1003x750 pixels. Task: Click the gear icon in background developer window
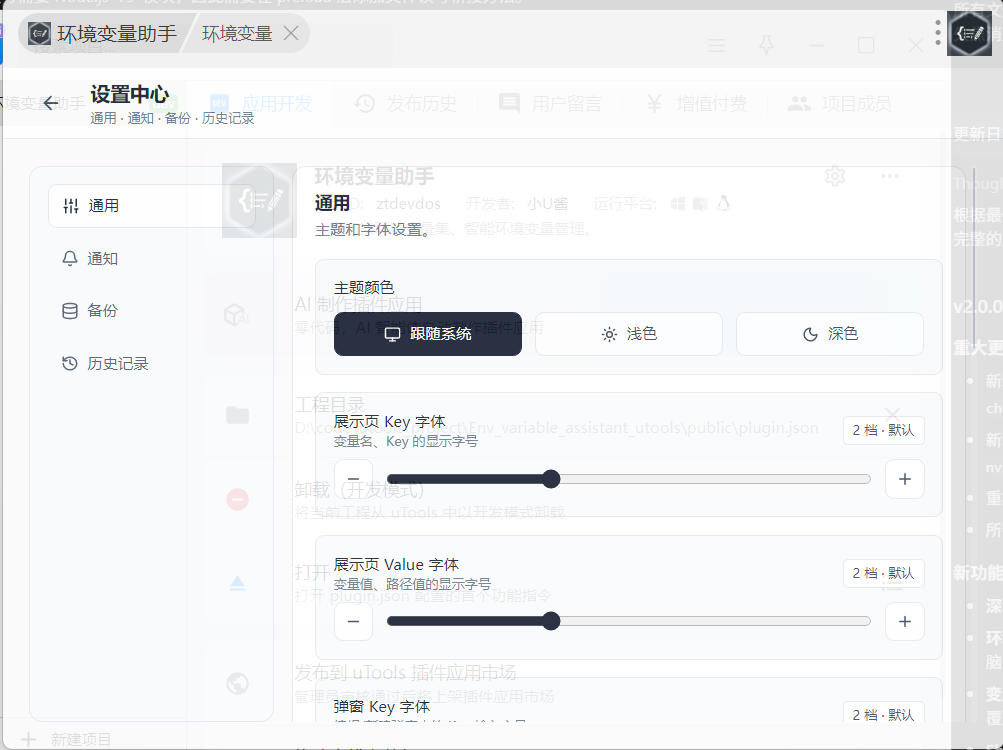pyautogui.click(x=835, y=176)
